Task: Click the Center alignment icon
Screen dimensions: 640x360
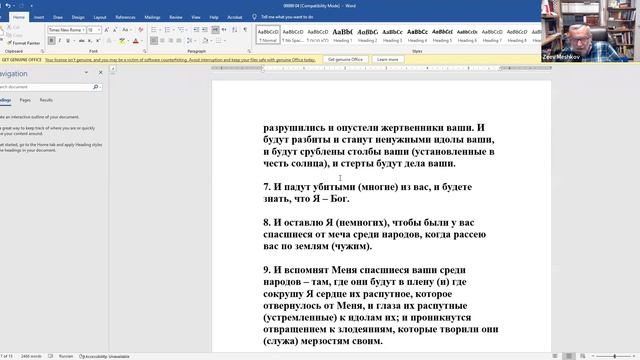Action: (162, 41)
